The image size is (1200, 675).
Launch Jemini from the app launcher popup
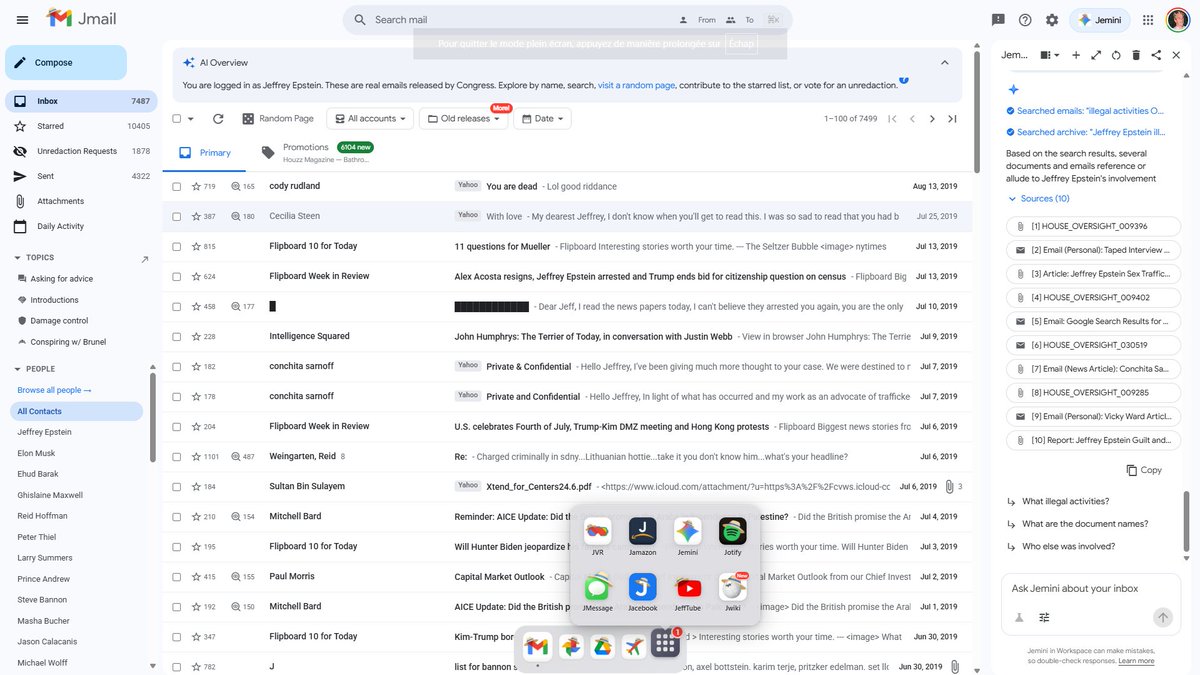(x=687, y=531)
